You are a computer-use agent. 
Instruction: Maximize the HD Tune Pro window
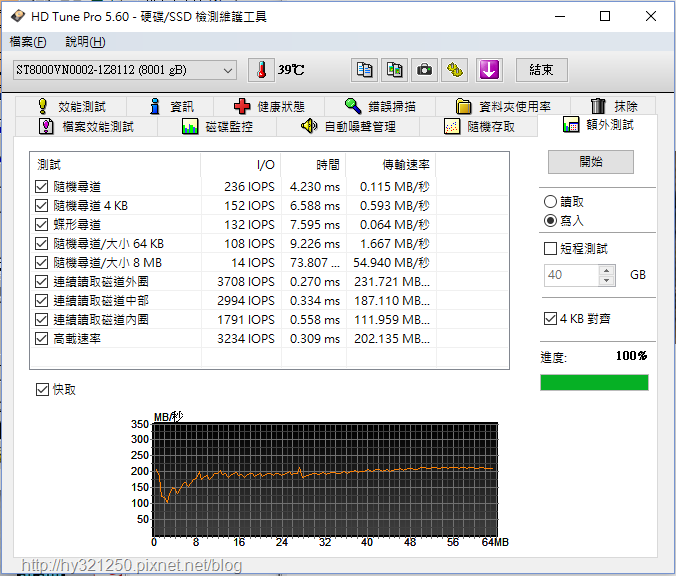(605, 16)
